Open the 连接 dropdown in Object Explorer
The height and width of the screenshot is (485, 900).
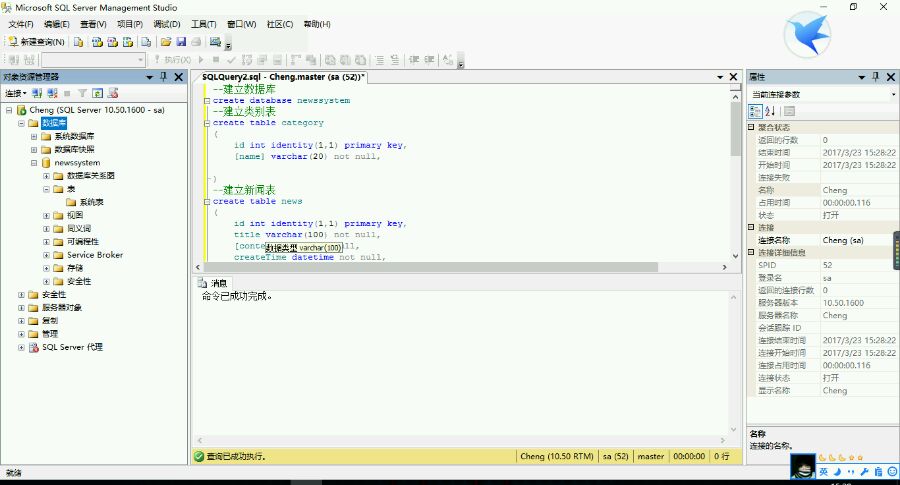click(15, 93)
